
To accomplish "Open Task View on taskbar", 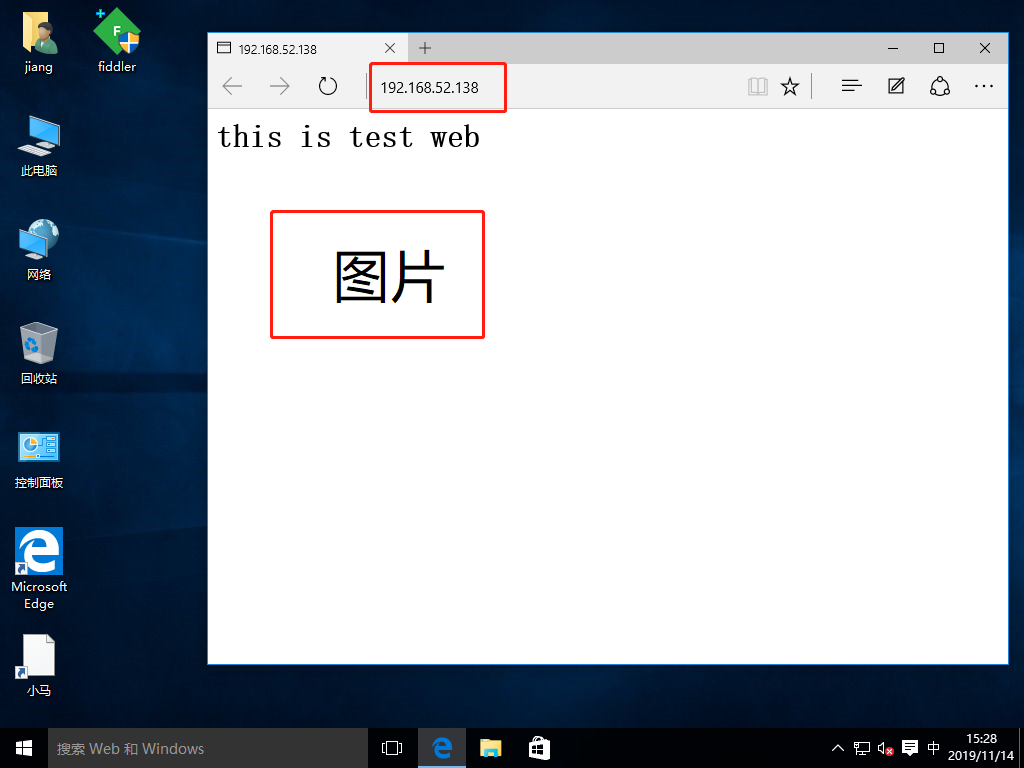I will [392, 748].
